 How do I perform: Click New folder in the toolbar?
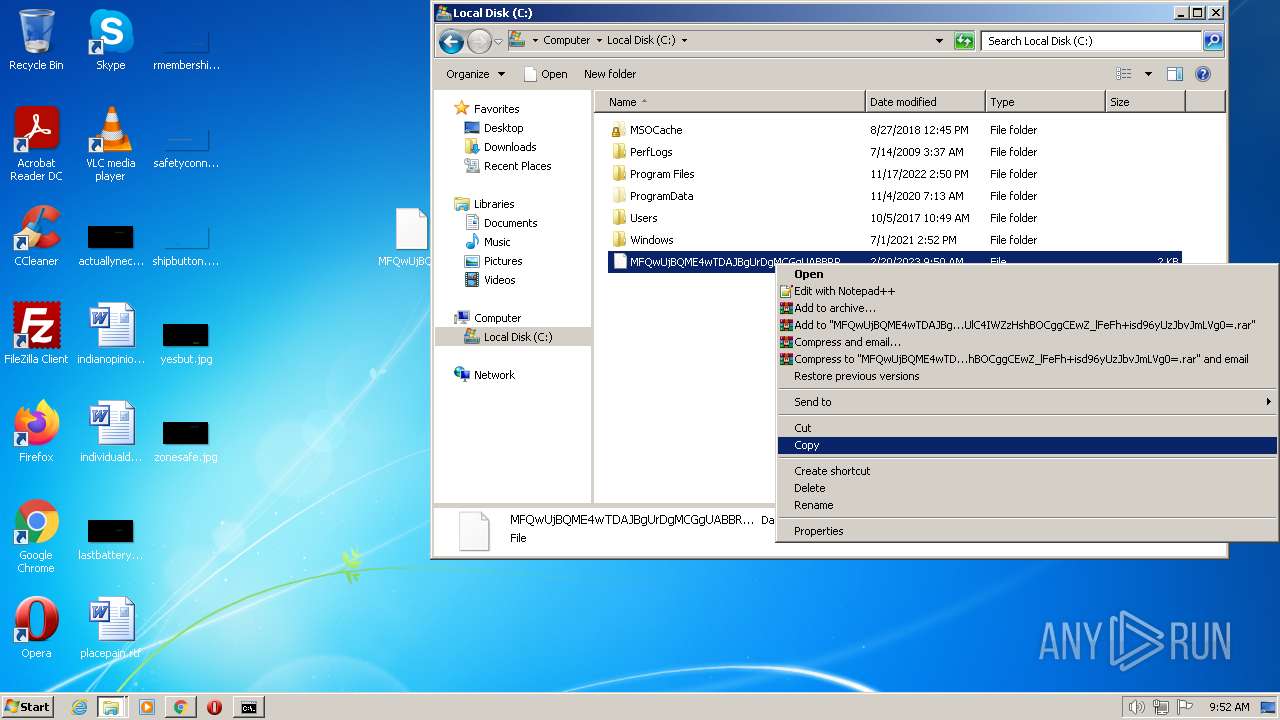pos(610,74)
